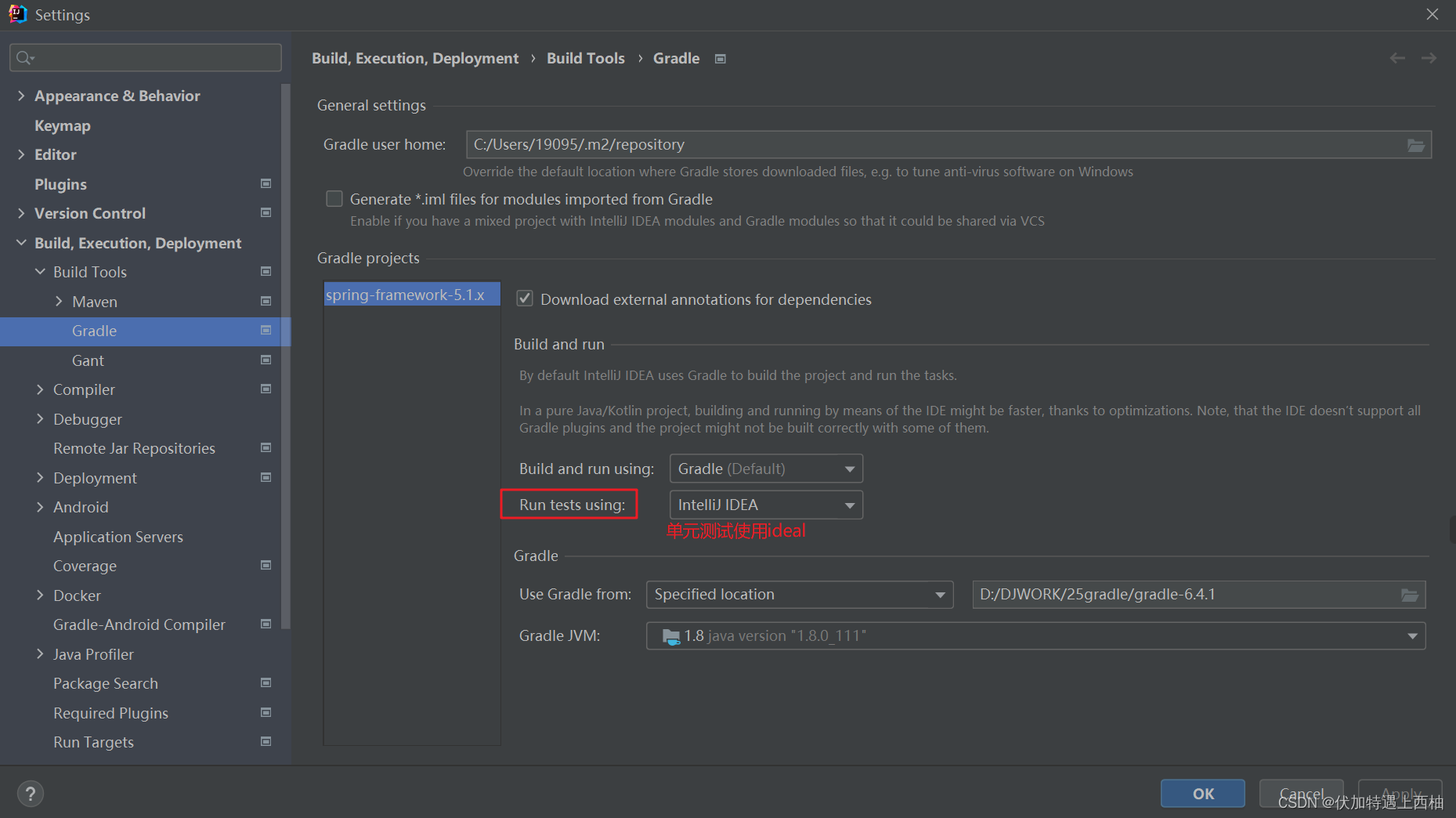Screen dimensions: 1456x818
Task: Click the IntelliJ IDEA logo in title bar
Action: pos(17,14)
